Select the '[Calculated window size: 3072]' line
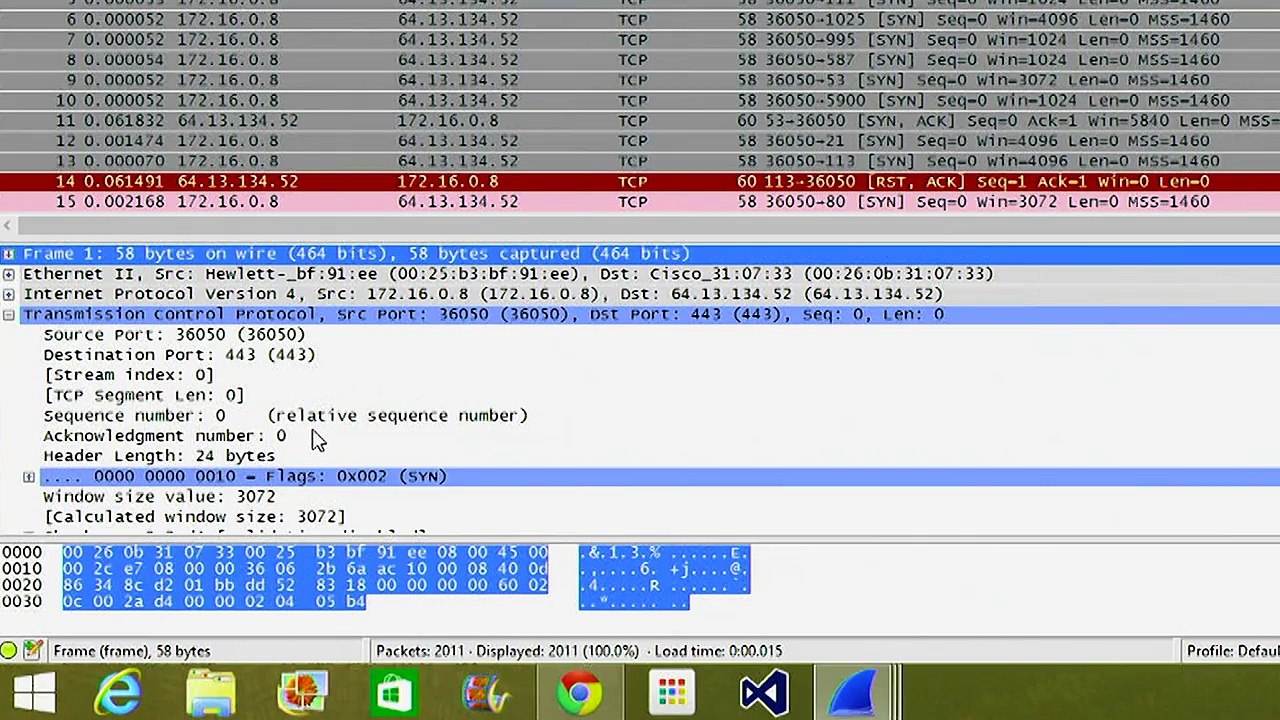 coord(194,517)
